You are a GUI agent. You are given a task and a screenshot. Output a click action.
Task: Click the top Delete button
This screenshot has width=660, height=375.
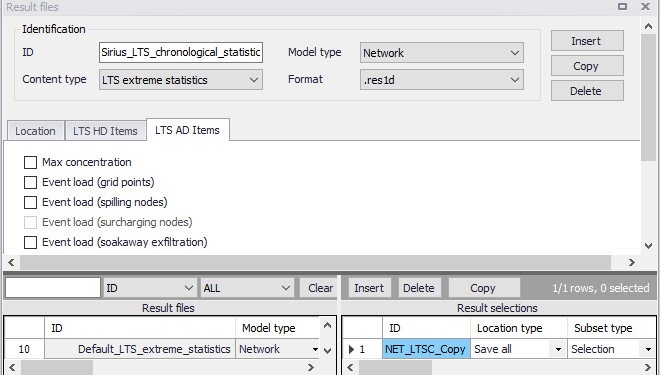[x=587, y=90]
